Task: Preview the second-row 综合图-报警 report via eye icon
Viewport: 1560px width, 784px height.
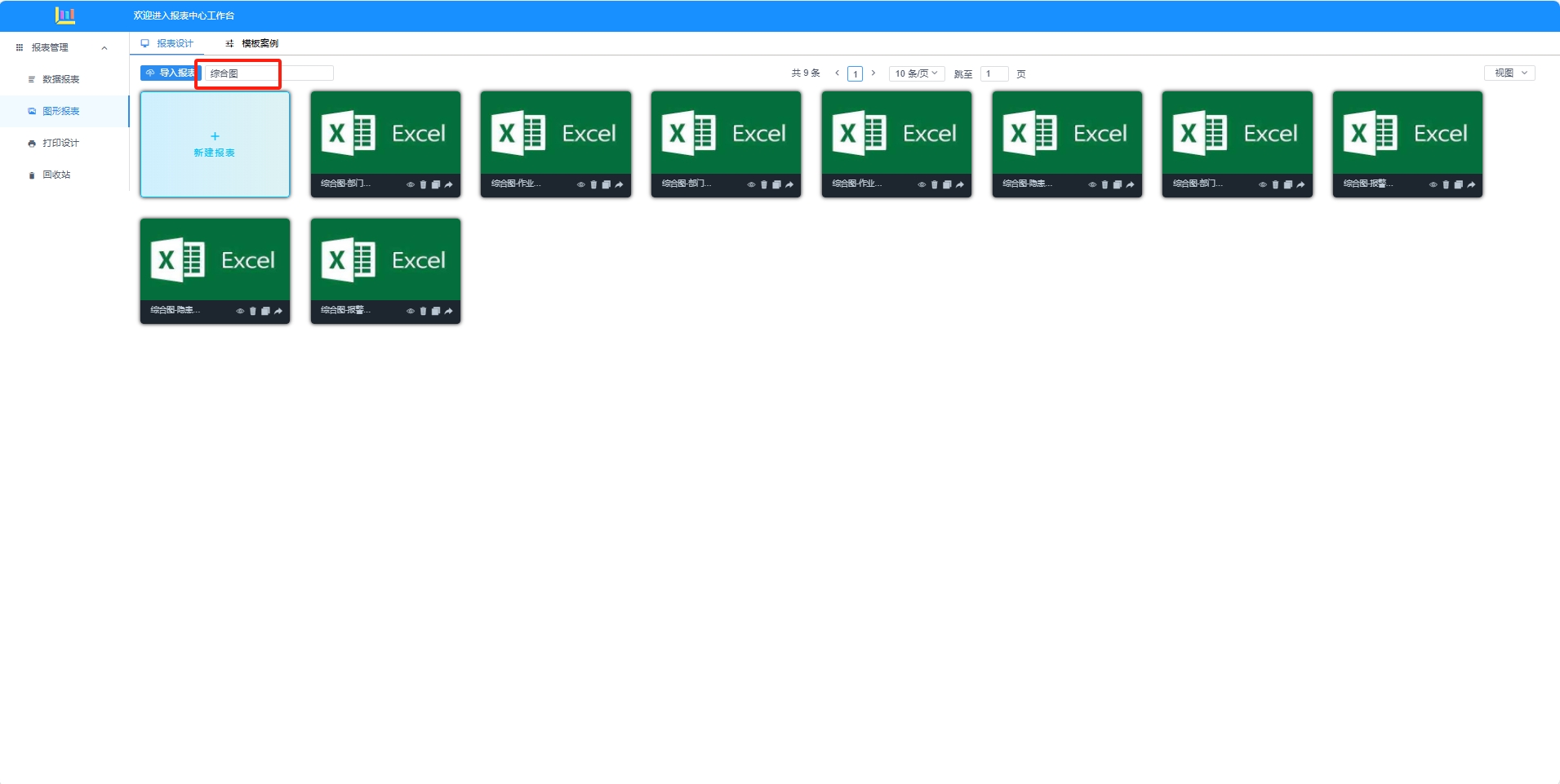Action: click(x=411, y=311)
